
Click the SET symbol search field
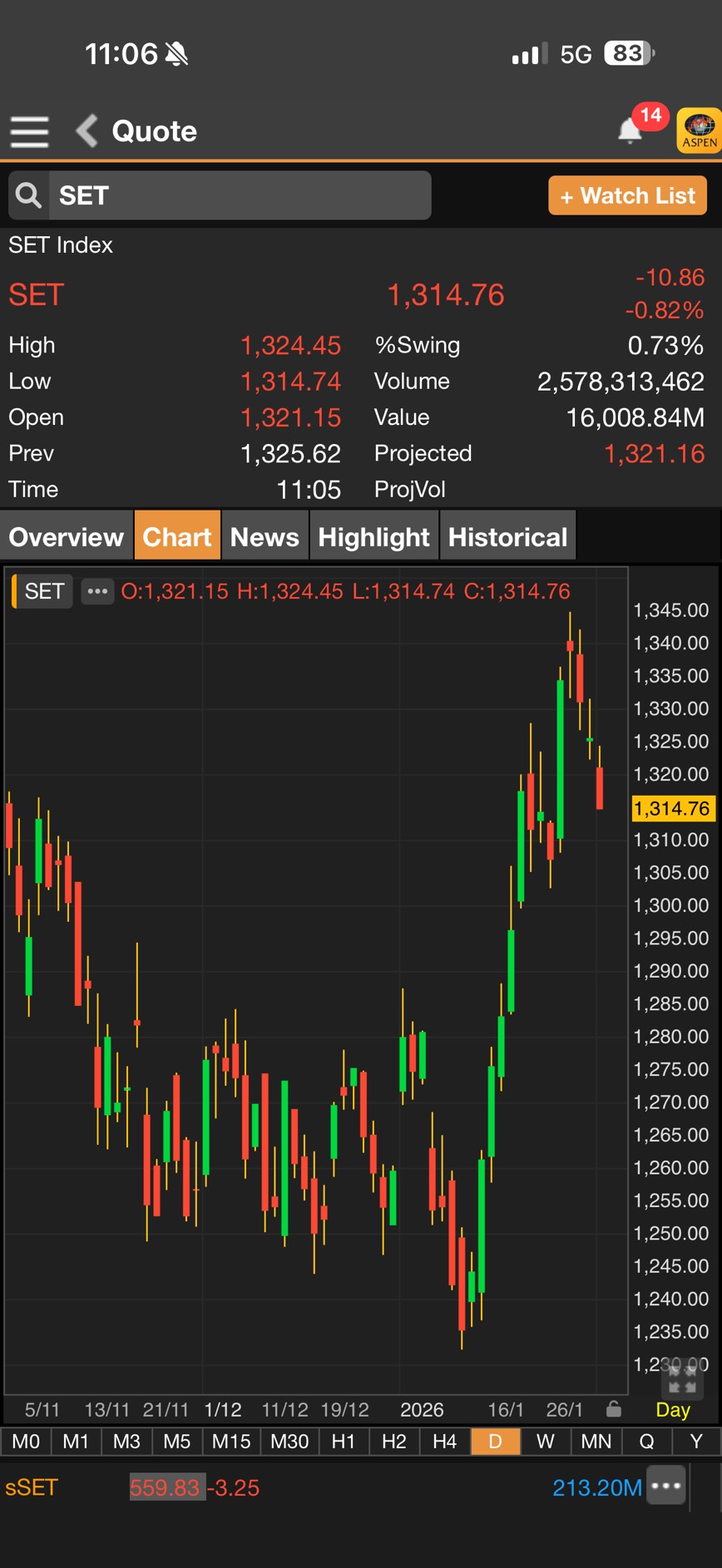coord(240,195)
